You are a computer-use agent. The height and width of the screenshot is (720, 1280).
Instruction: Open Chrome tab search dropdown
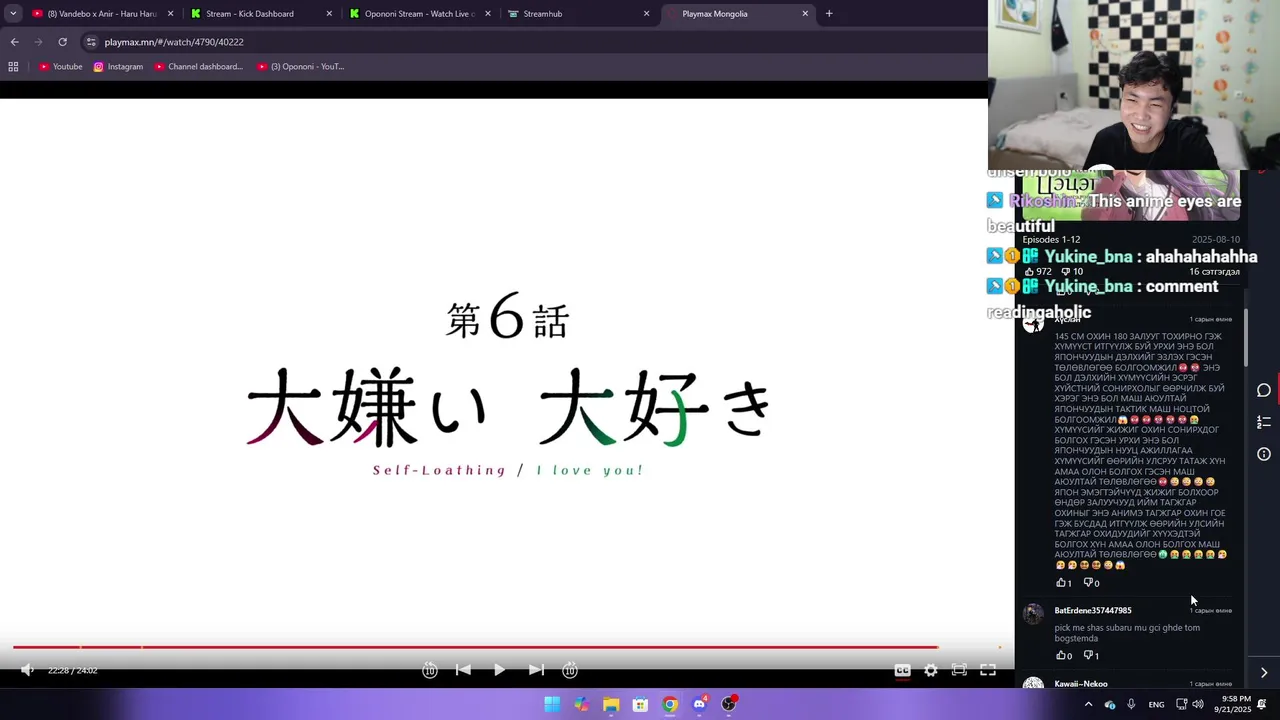pos(12,14)
